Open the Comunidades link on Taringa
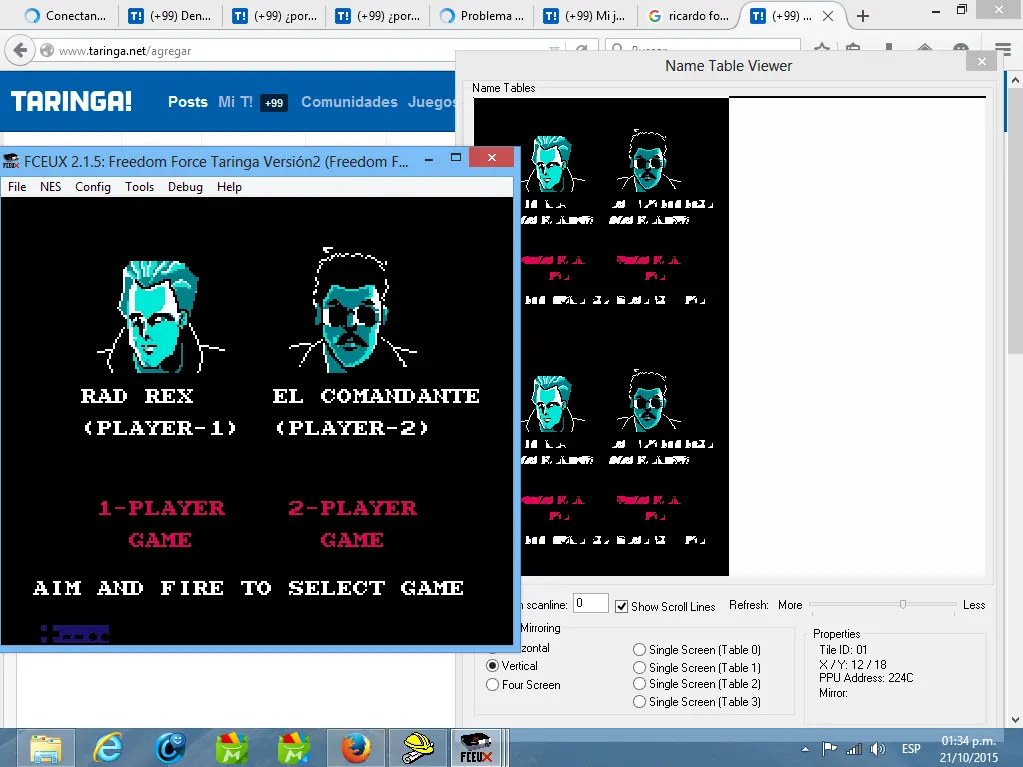Viewport: 1023px width, 767px height. tap(349, 102)
